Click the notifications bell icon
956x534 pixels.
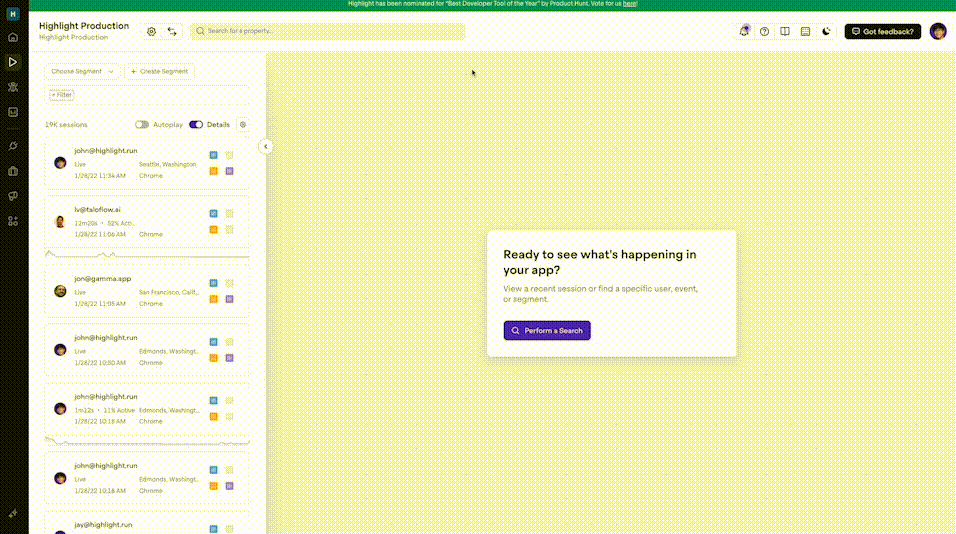click(743, 31)
